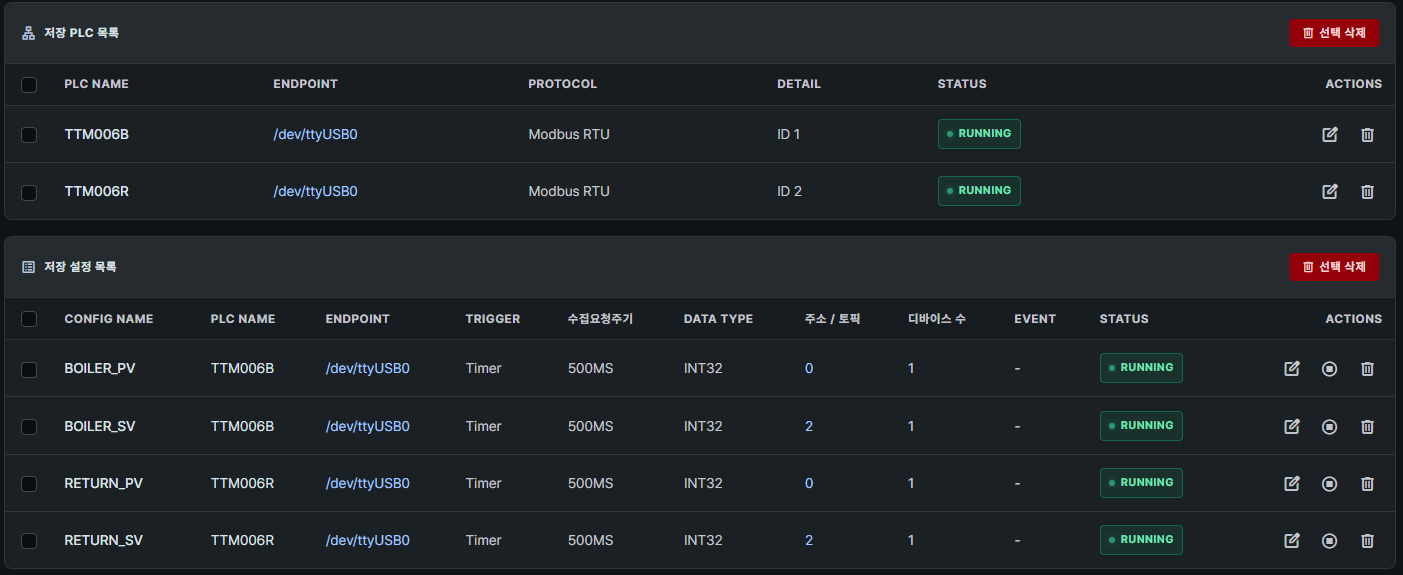Edit the BOILER_SV config
This screenshot has width=1403, height=575.
pyautogui.click(x=1292, y=426)
